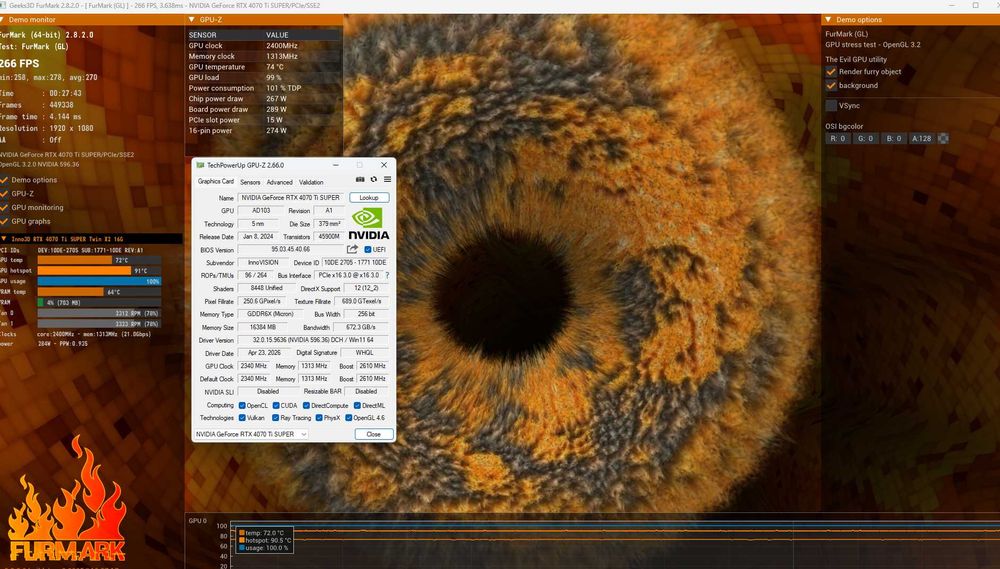The width and height of the screenshot is (1000, 569).
Task: Click the BIOS version export icon
Action: [x=352, y=249]
